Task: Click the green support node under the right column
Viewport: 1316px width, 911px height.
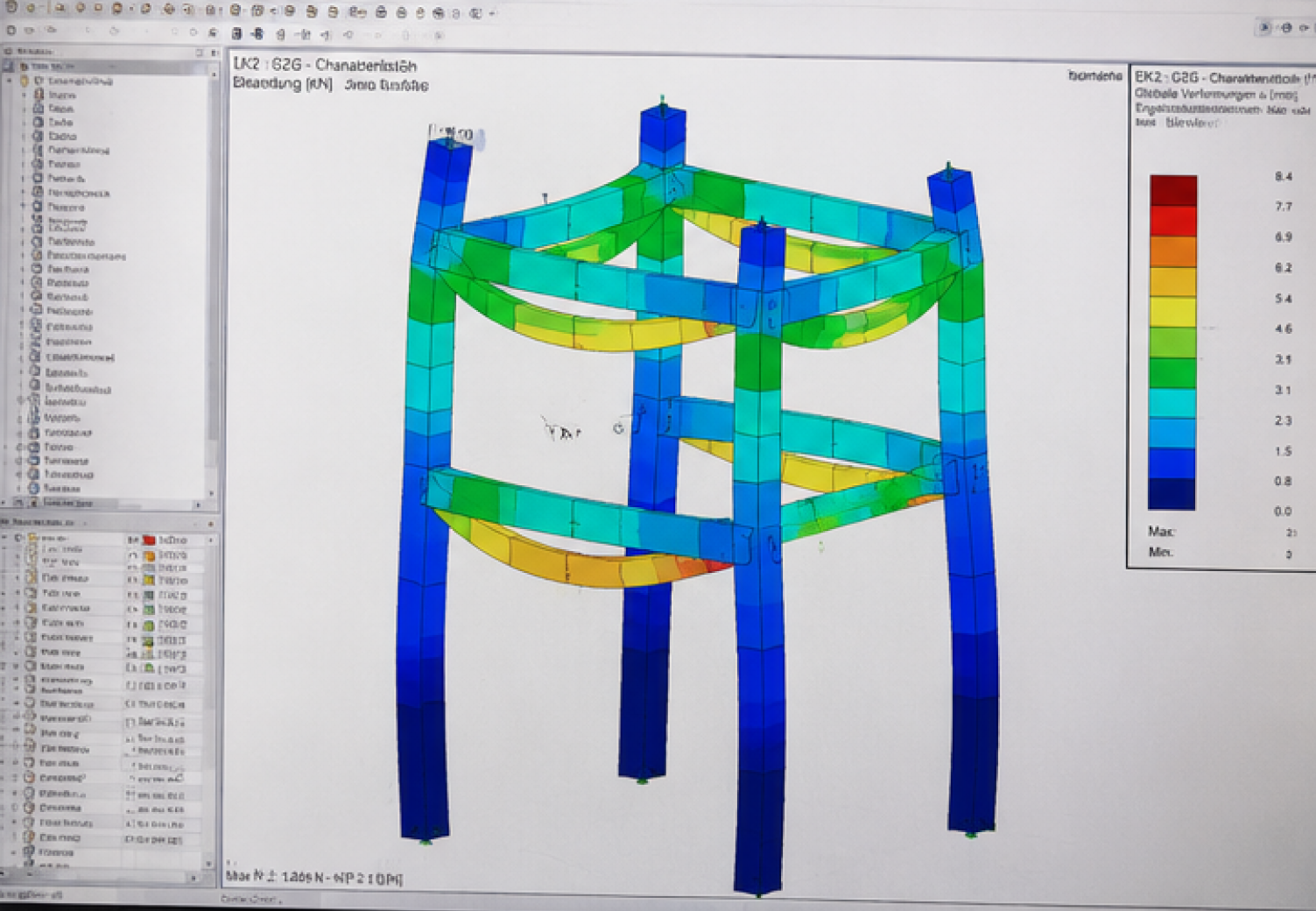Action: (x=971, y=835)
